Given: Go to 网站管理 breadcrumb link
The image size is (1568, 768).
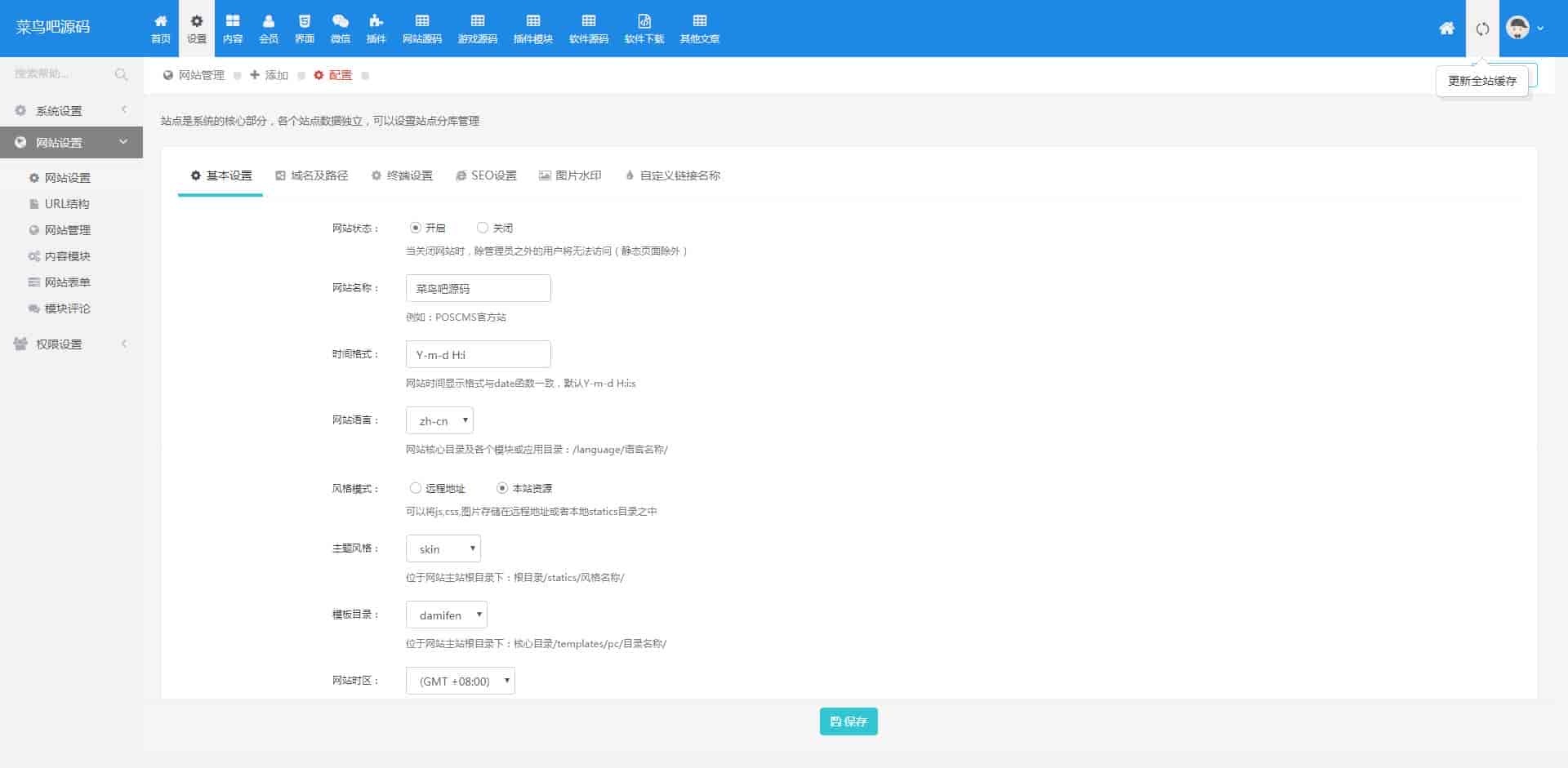Looking at the screenshot, I should 194,75.
